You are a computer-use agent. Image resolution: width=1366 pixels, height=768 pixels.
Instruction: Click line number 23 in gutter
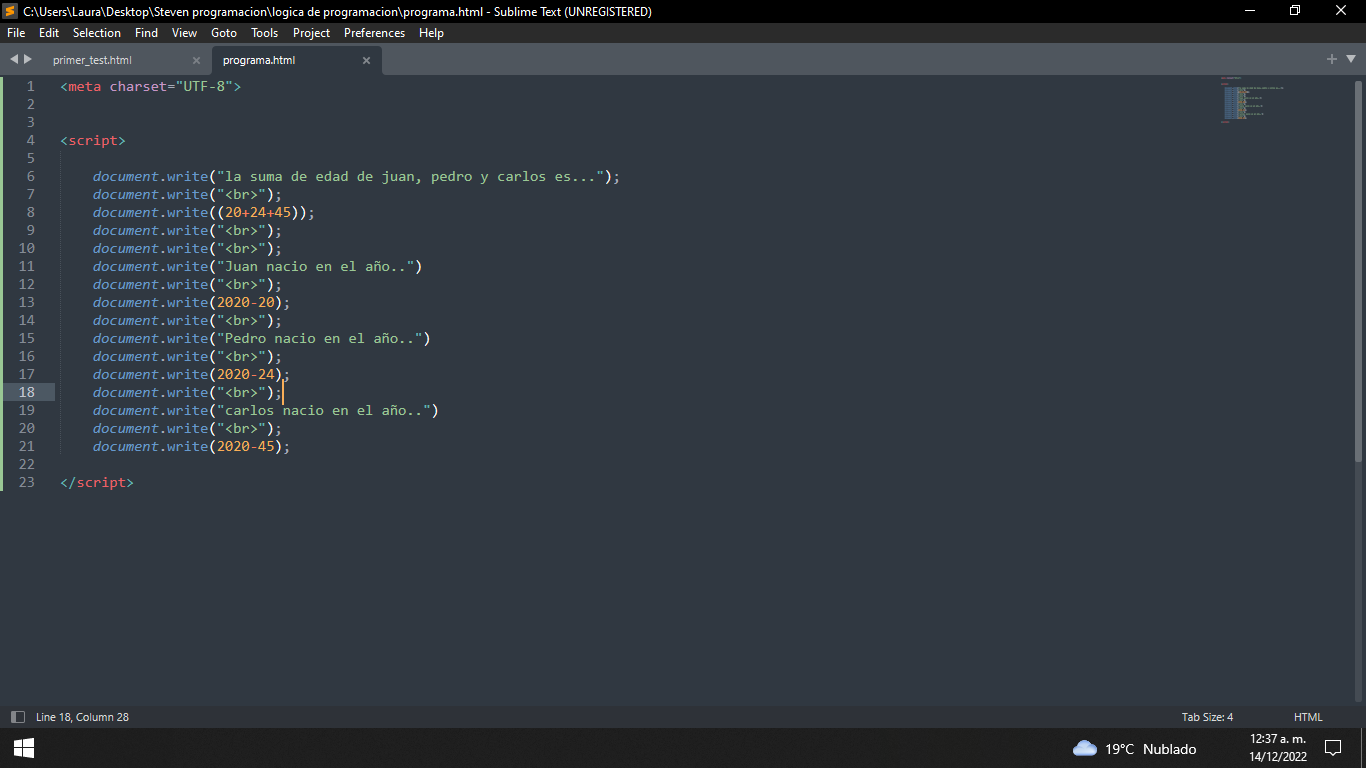[x=26, y=482]
